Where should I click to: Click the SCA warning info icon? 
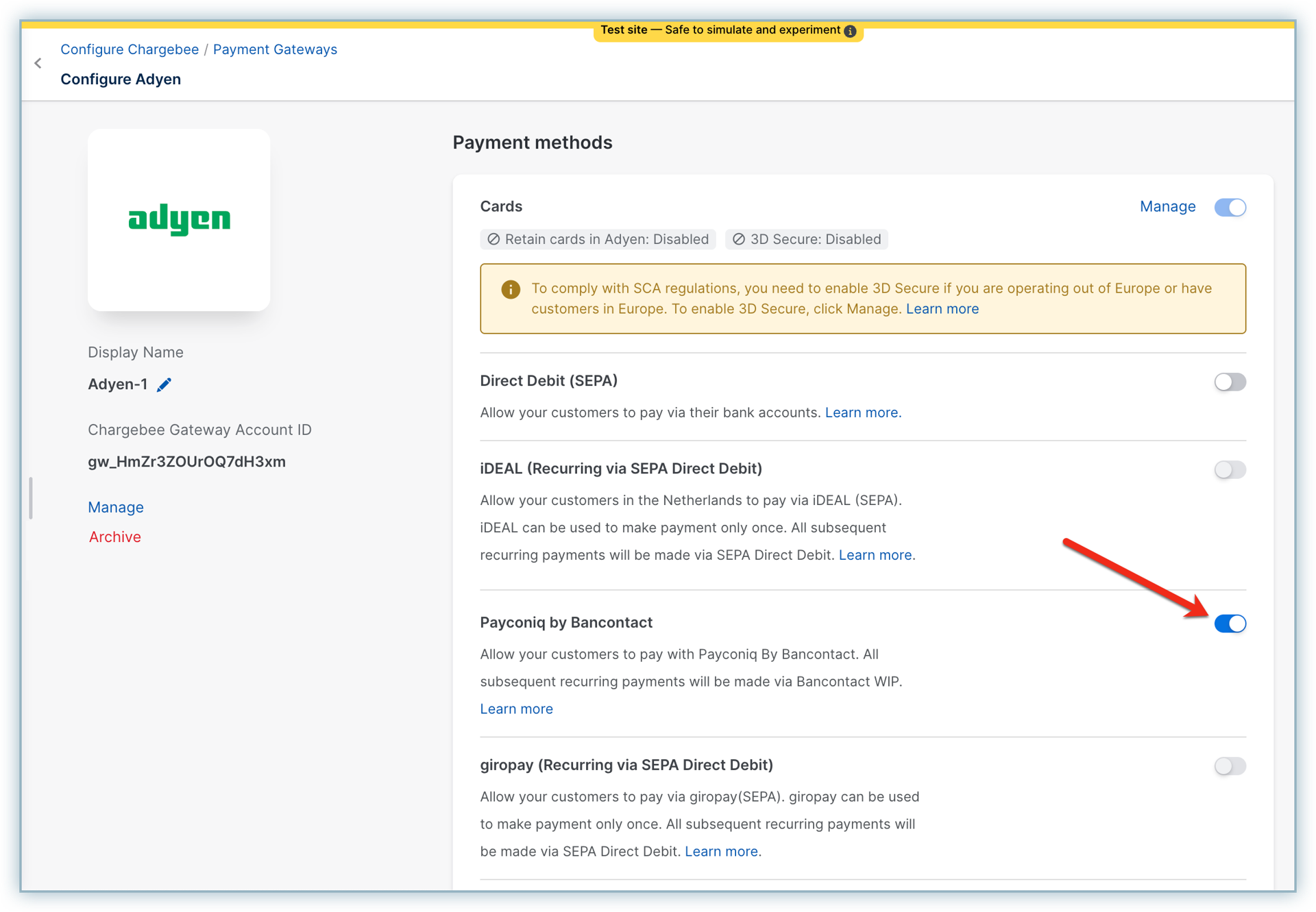click(511, 290)
